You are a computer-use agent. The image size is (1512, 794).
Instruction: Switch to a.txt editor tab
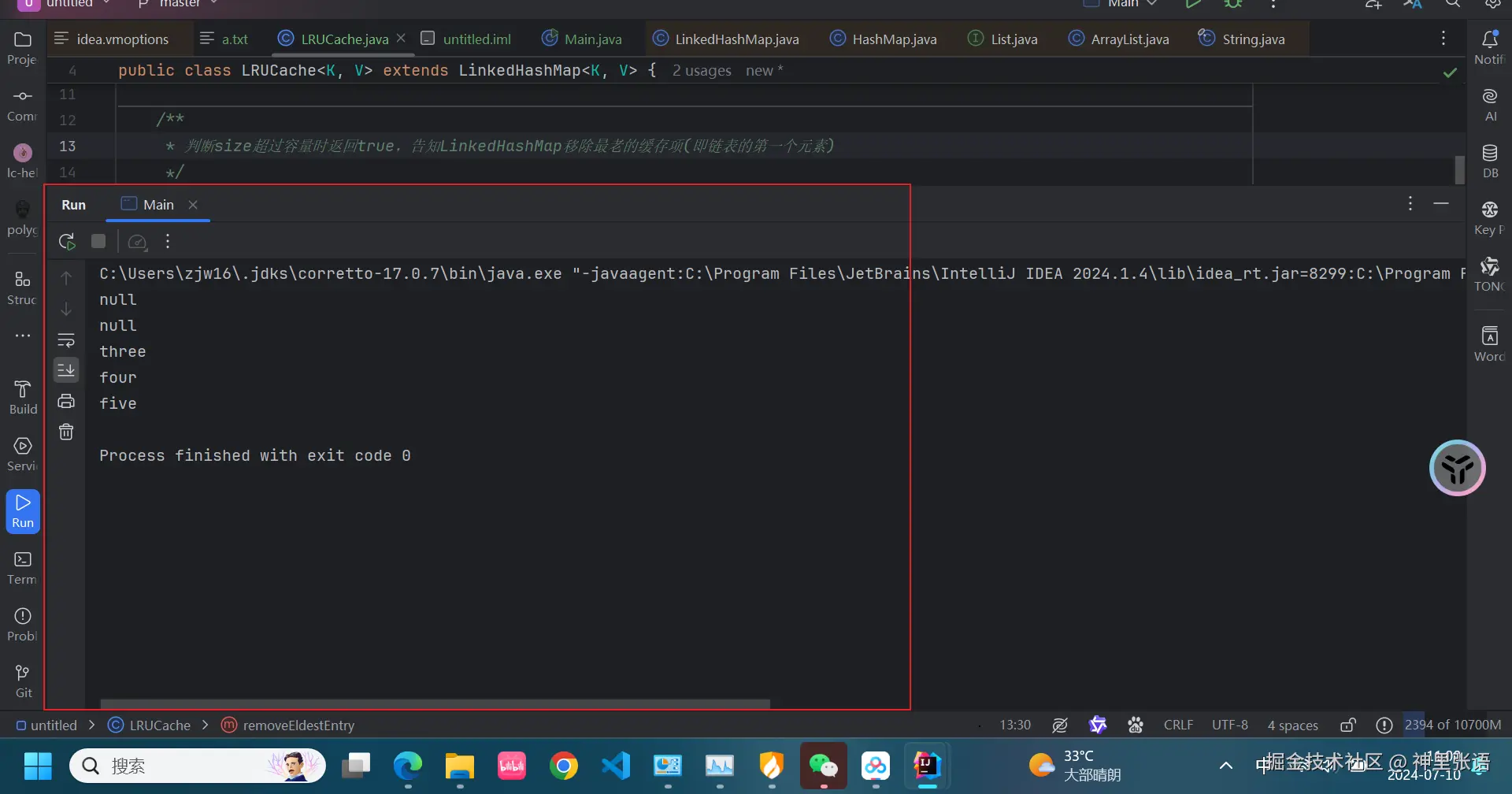(x=224, y=39)
